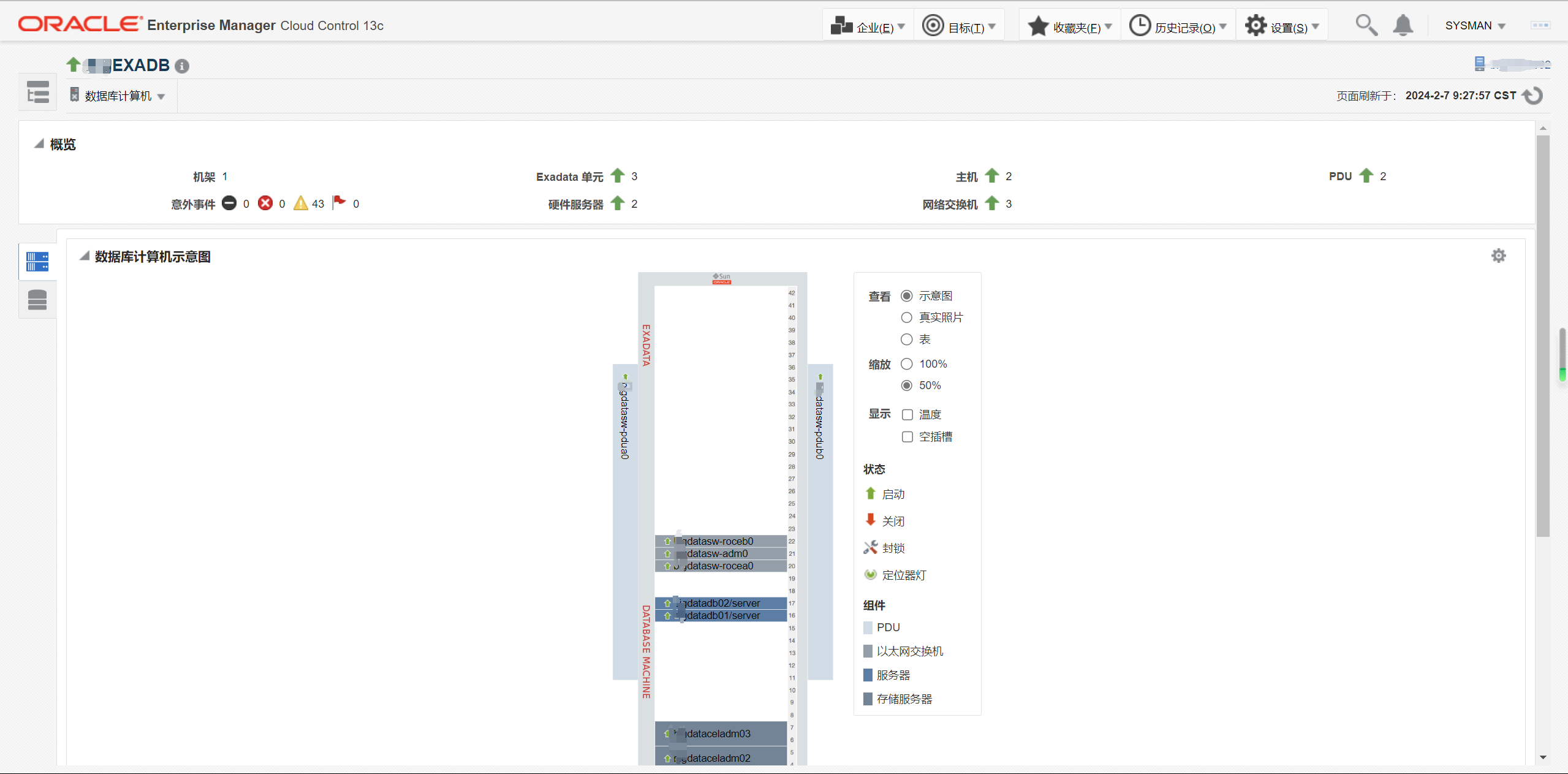Enable the 空插槽 display checkbox
This screenshot has width=1568, height=774.
click(x=907, y=437)
